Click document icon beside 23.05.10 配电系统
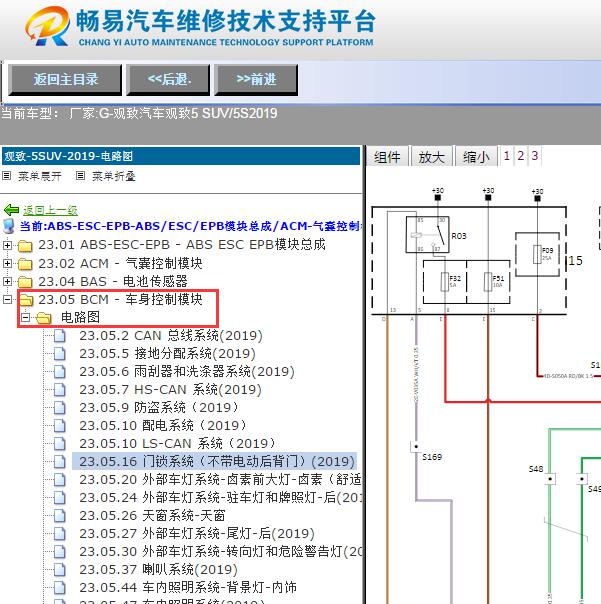Screen dimensions: 601x604 tap(60, 426)
